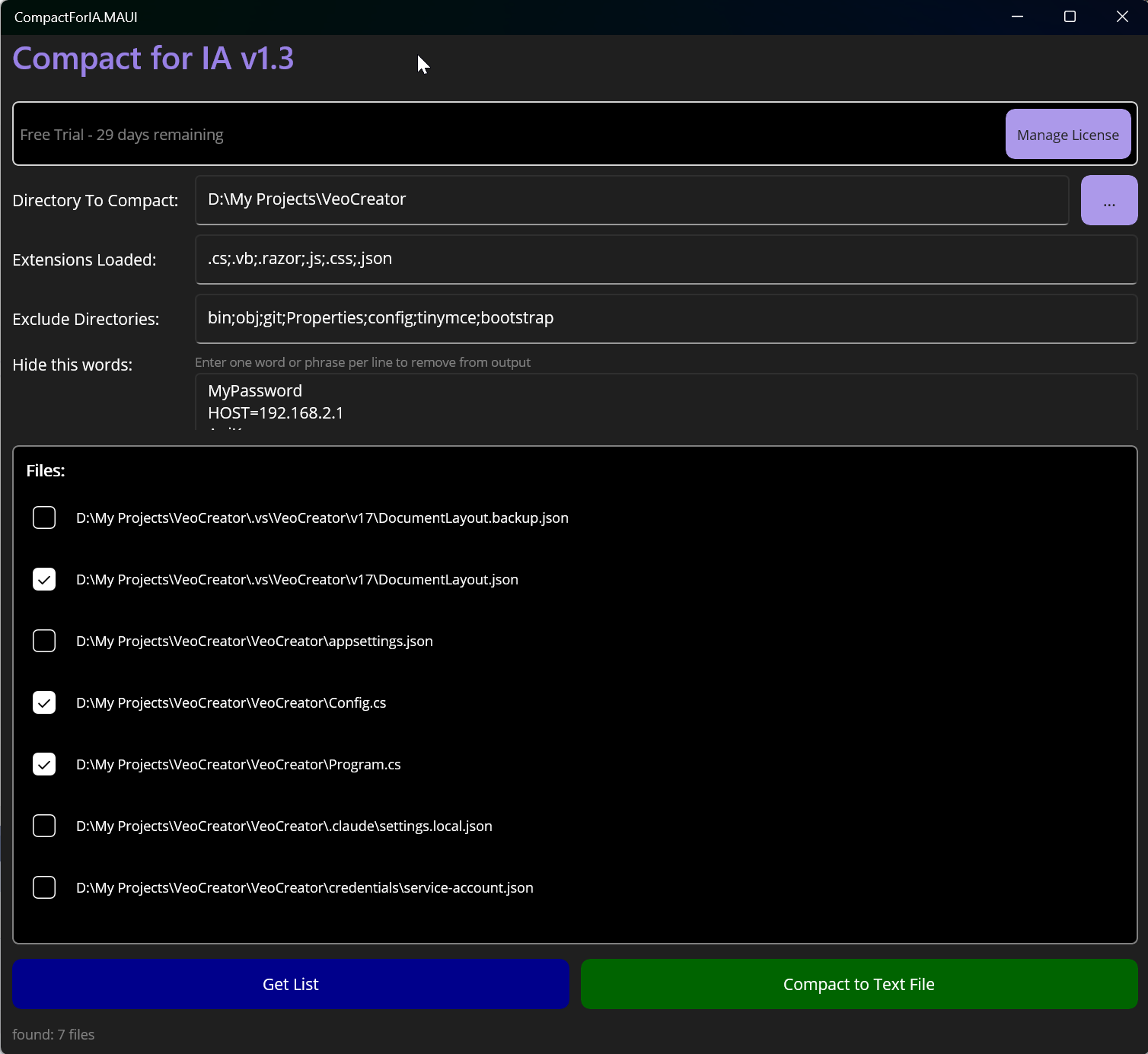Maximize the application window
The image size is (1148, 1054).
coord(1070,17)
